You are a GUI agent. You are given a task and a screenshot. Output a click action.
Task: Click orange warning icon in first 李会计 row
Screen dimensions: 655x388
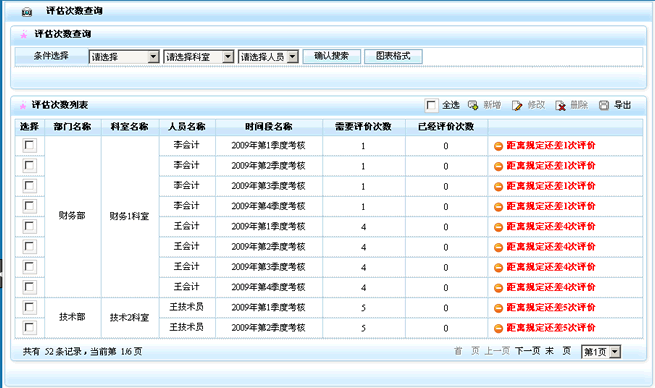[498, 146]
